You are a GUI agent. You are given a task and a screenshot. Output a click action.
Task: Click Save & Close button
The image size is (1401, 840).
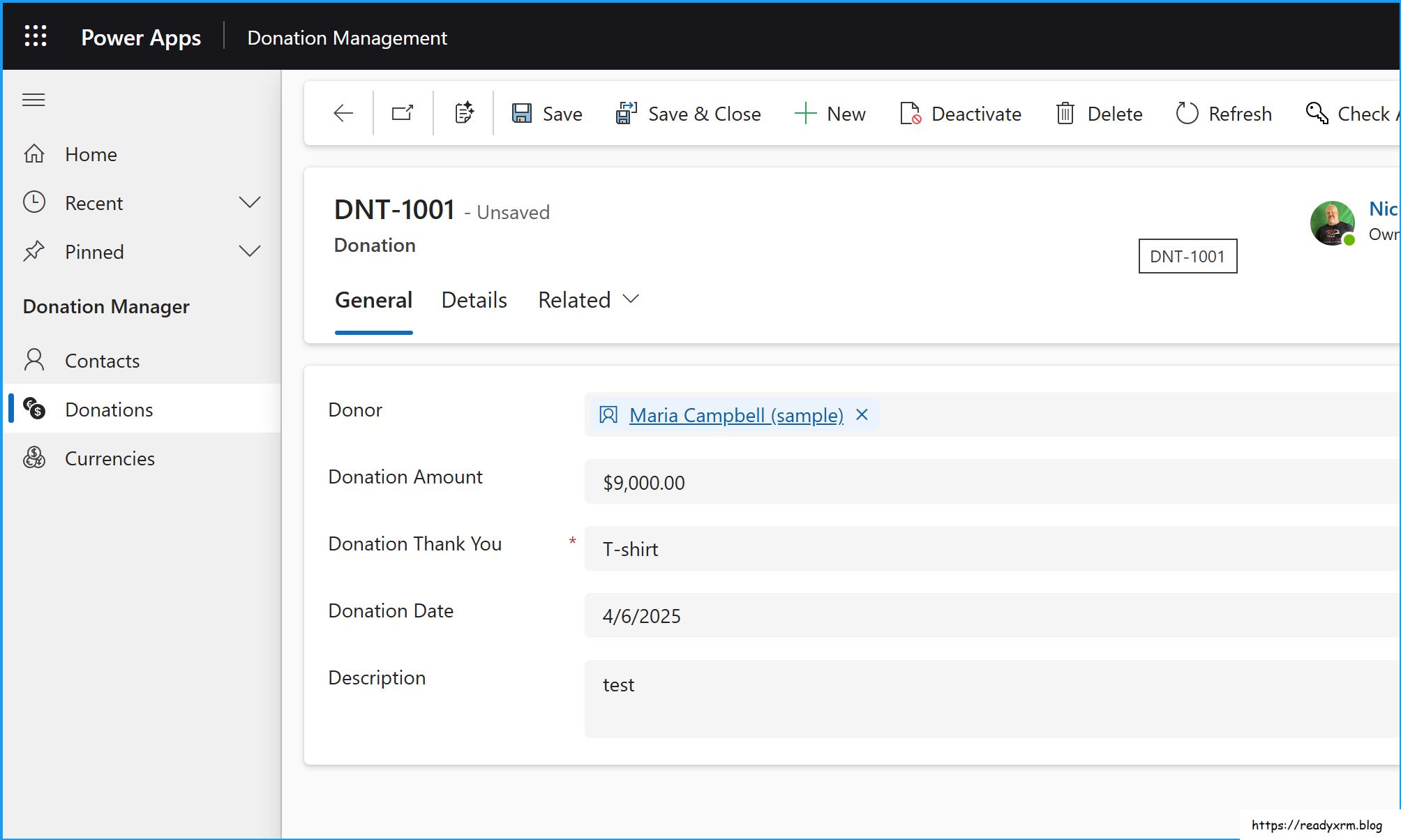pyautogui.click(x=688, y=114)
